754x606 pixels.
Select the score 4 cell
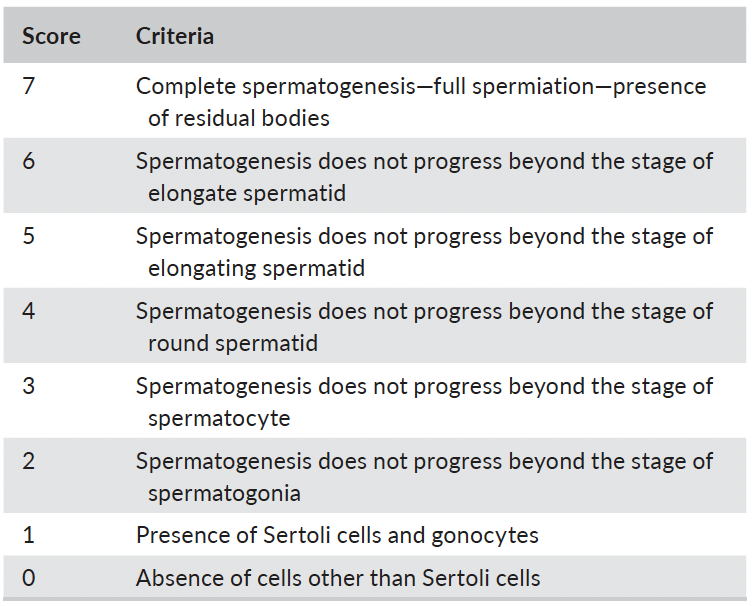pyautogui.click(x=28, y=311)
